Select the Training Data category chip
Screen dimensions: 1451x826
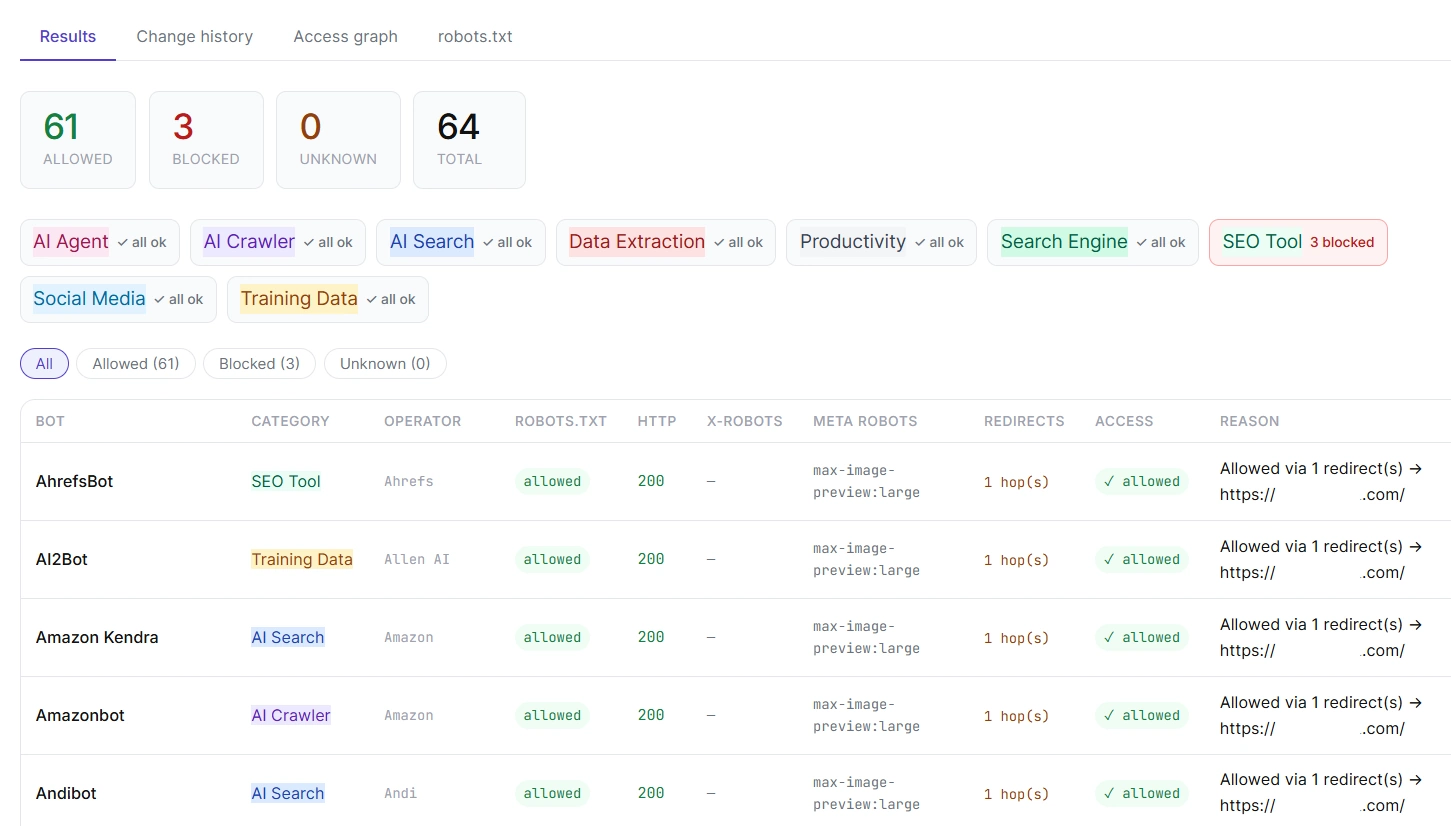(328, 299)
